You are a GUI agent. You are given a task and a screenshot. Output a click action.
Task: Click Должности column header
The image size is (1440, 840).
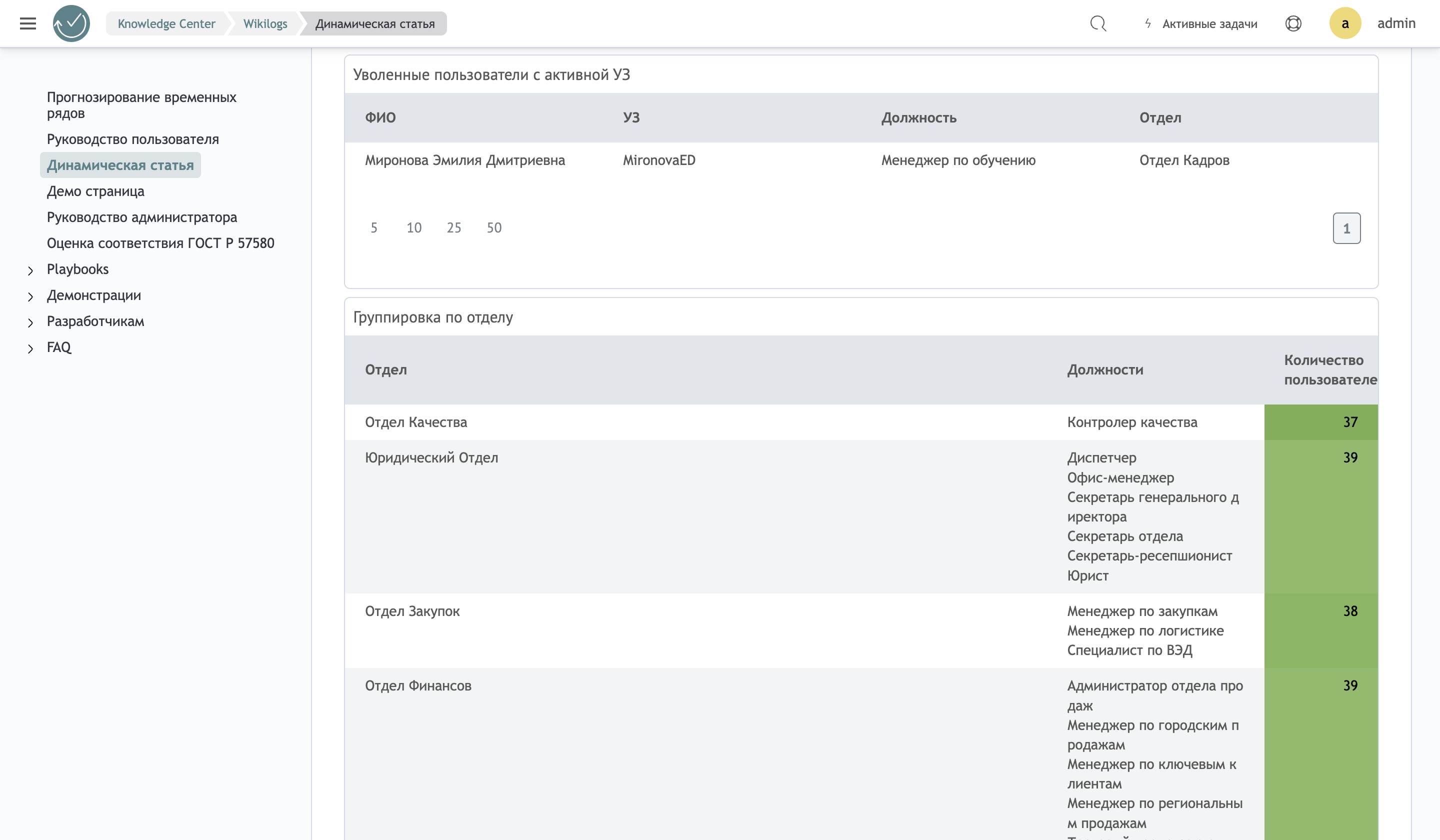click(1105, 369)
